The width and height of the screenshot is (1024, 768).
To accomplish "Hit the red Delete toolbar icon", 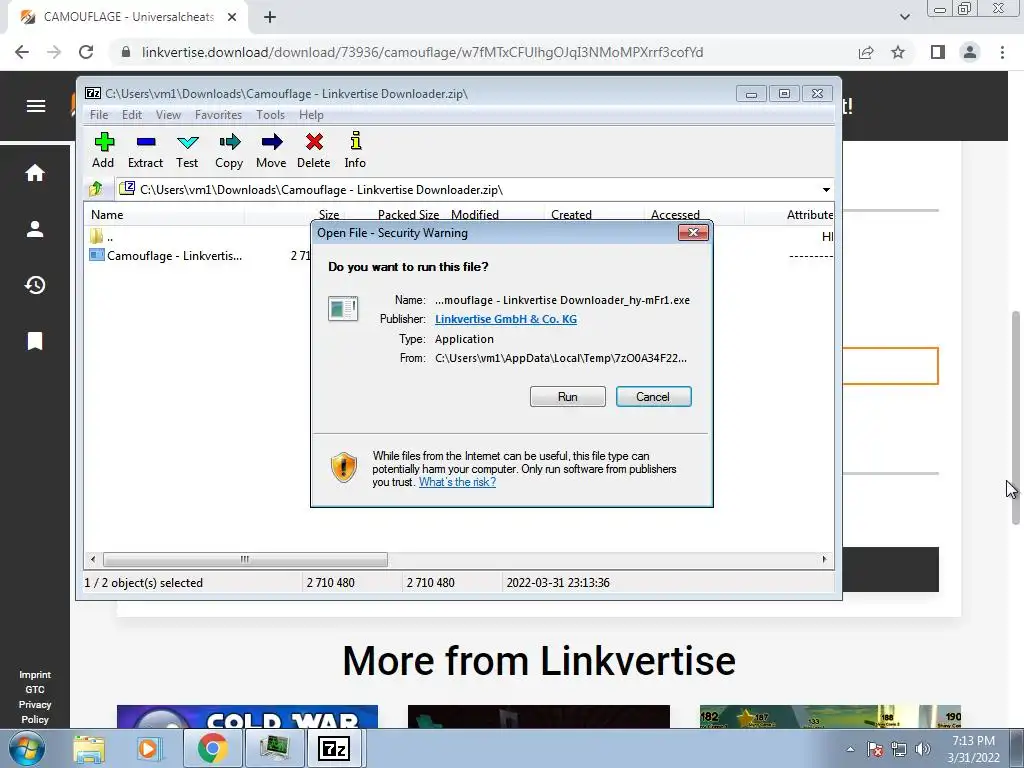I will 313,150.
